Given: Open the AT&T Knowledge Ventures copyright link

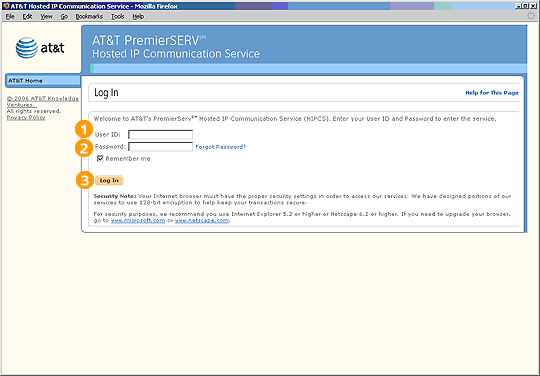Looking at the screenshot, I should 43,102.
